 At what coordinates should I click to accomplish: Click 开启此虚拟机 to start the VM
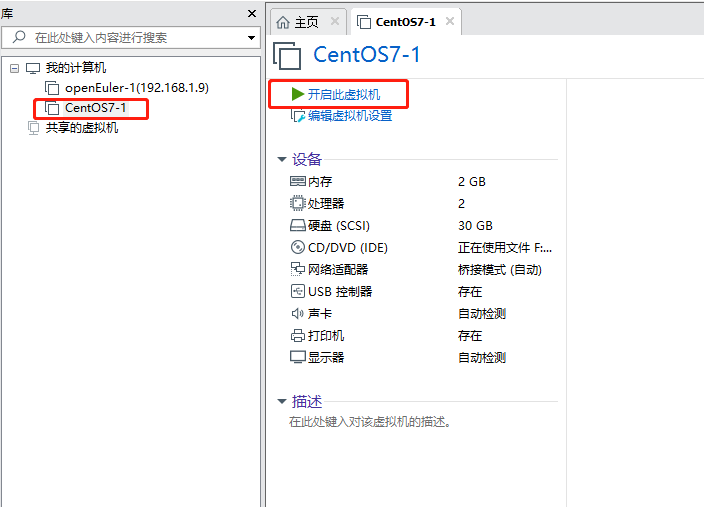pyautogui.click(x=344, y=95)
